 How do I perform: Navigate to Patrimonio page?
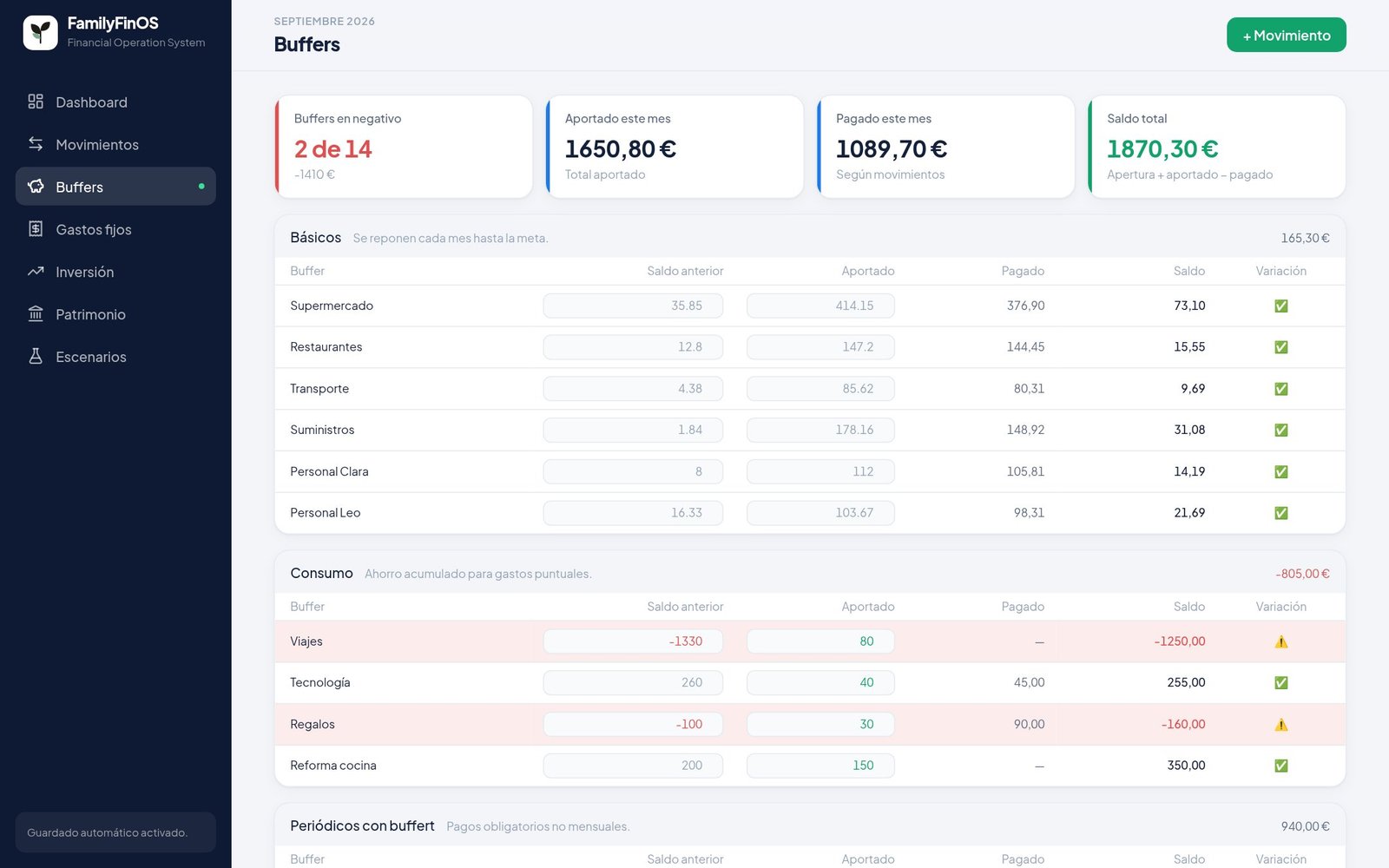click(x=115, y=314)
